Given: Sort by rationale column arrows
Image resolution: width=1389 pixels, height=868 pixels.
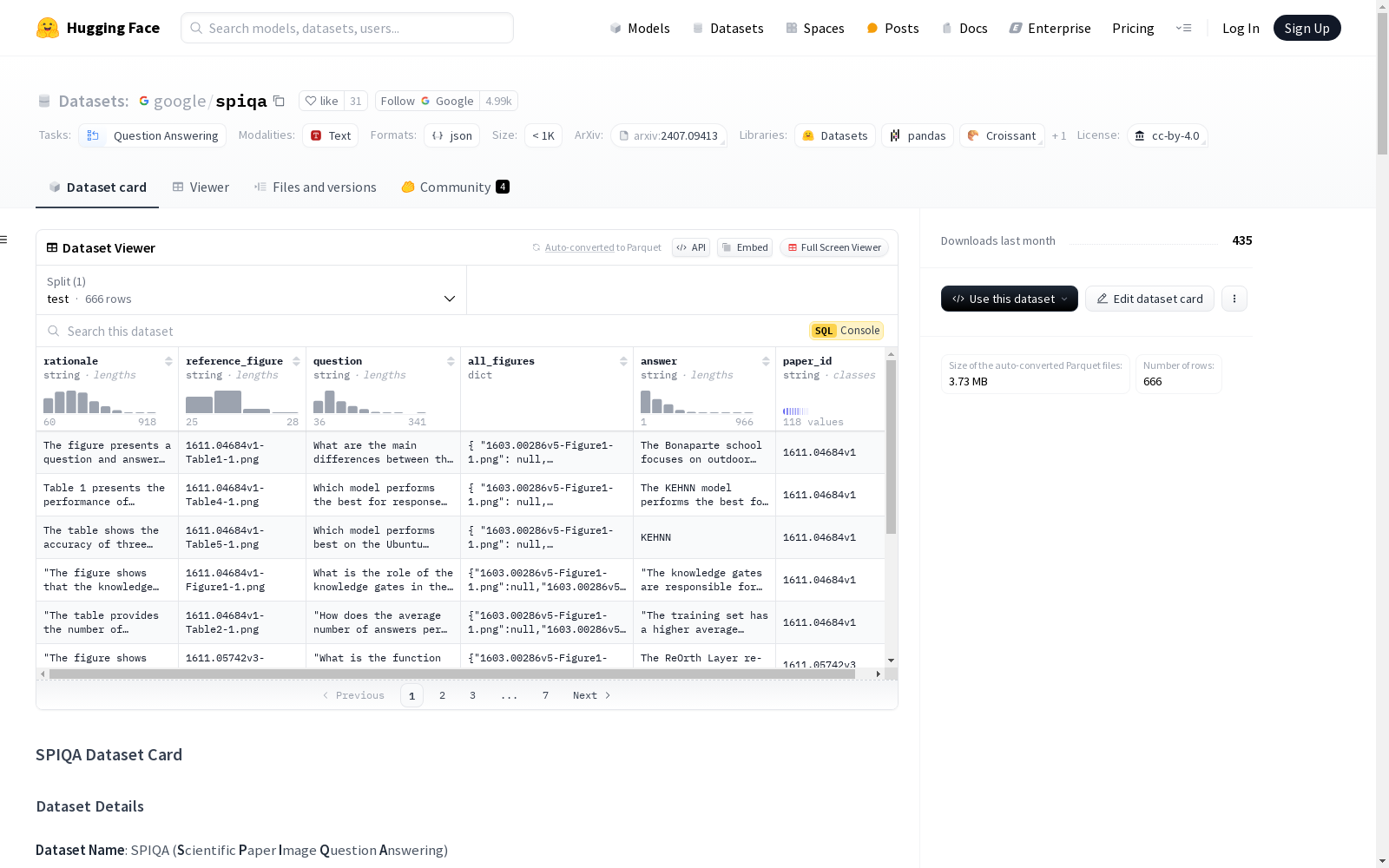Looking at the screenshot, I should tap(168, 361).
